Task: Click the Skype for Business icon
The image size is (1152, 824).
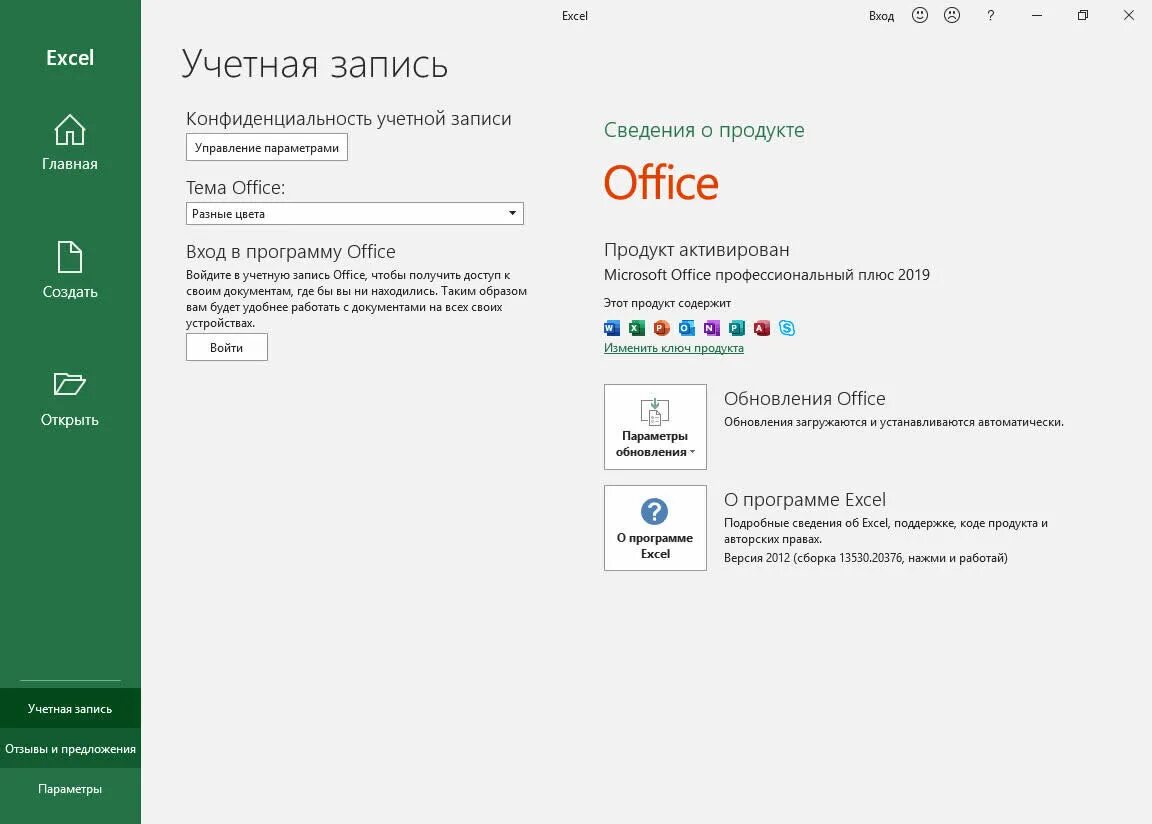Action: coord(787,328)
